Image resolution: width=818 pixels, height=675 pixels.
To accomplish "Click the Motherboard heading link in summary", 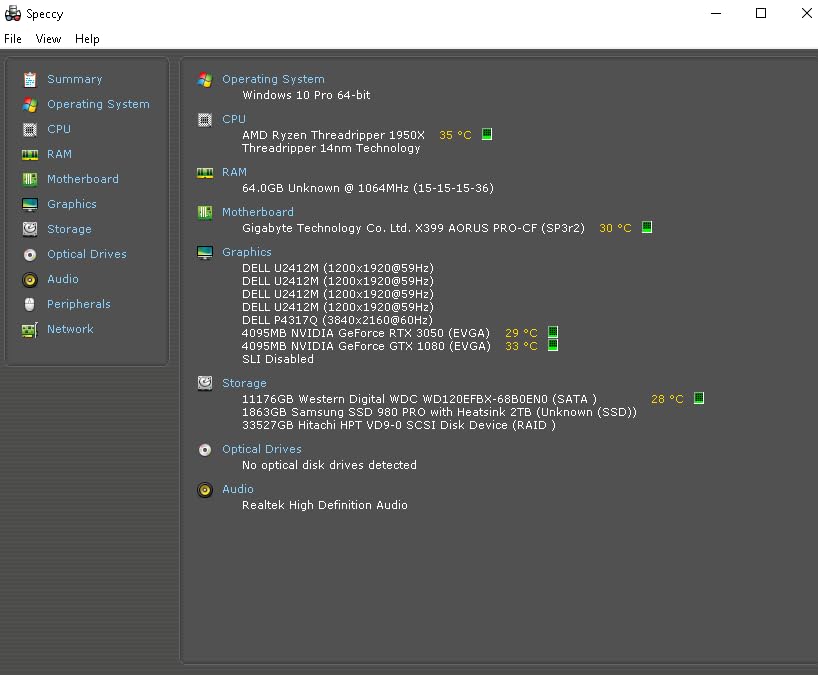I will [258, 212].
